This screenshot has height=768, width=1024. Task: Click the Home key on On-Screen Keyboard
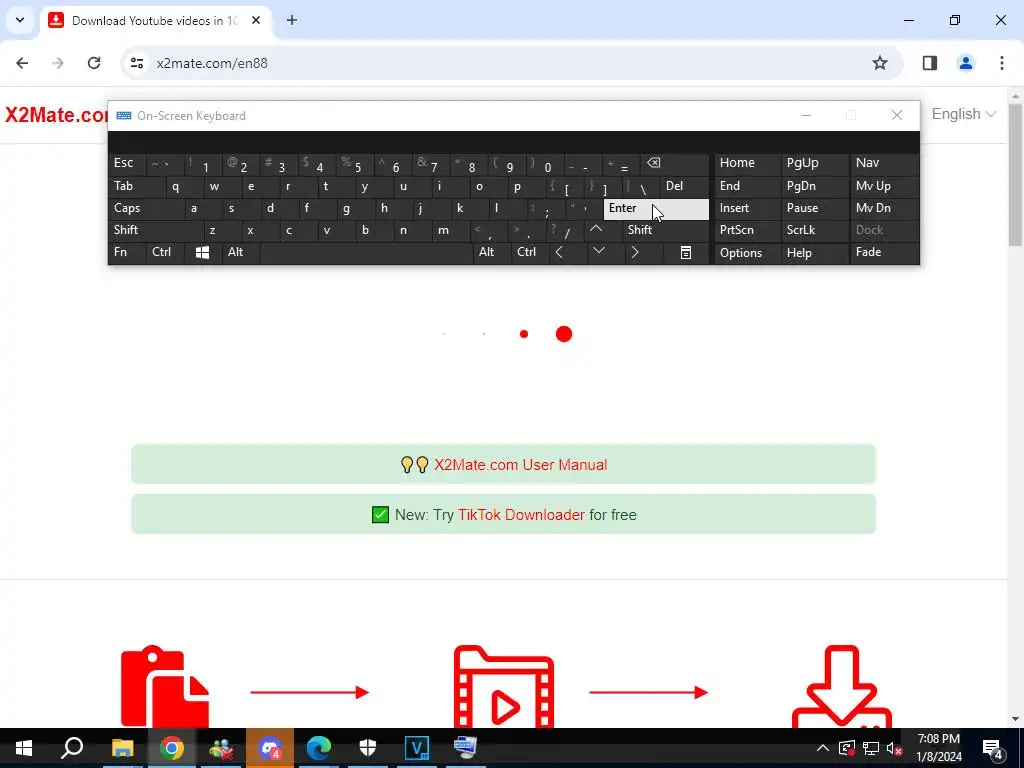(x=747, y=163)
